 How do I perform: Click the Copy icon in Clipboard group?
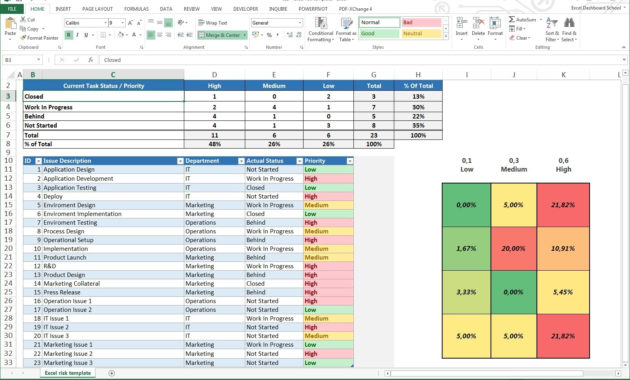tap(23, 29)
